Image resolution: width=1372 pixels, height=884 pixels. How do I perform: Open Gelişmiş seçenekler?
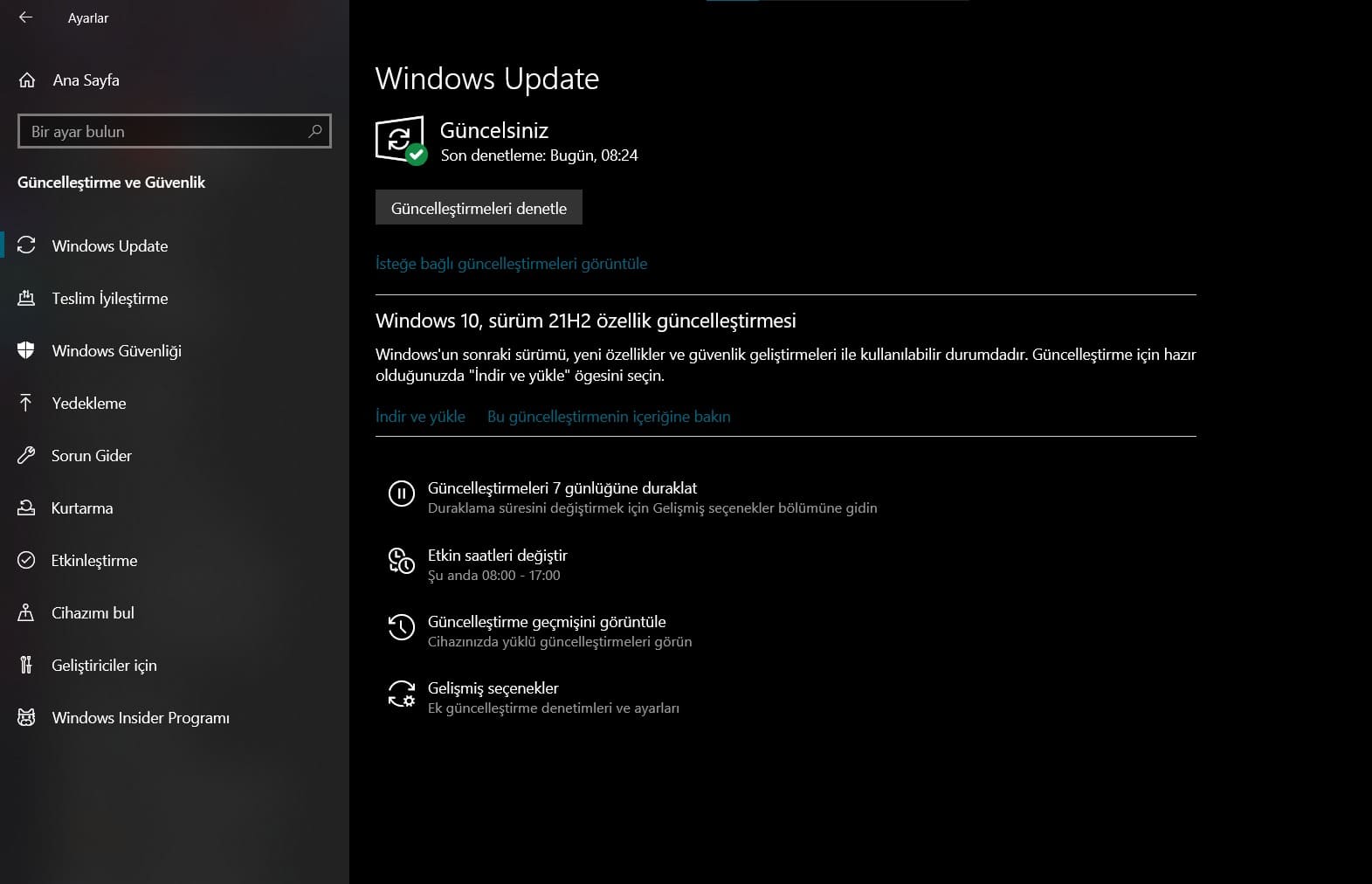point(493,688)
